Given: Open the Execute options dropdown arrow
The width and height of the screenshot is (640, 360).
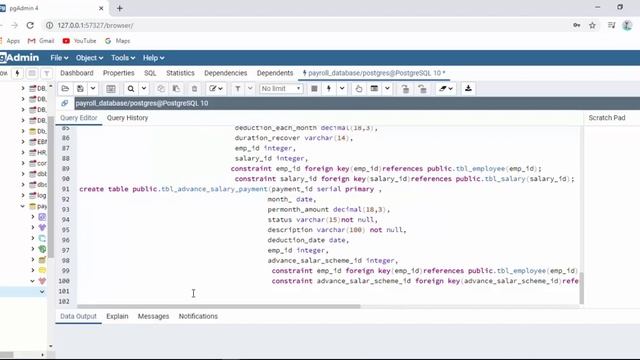Looking at the screenshot, I should coord(342,89).
